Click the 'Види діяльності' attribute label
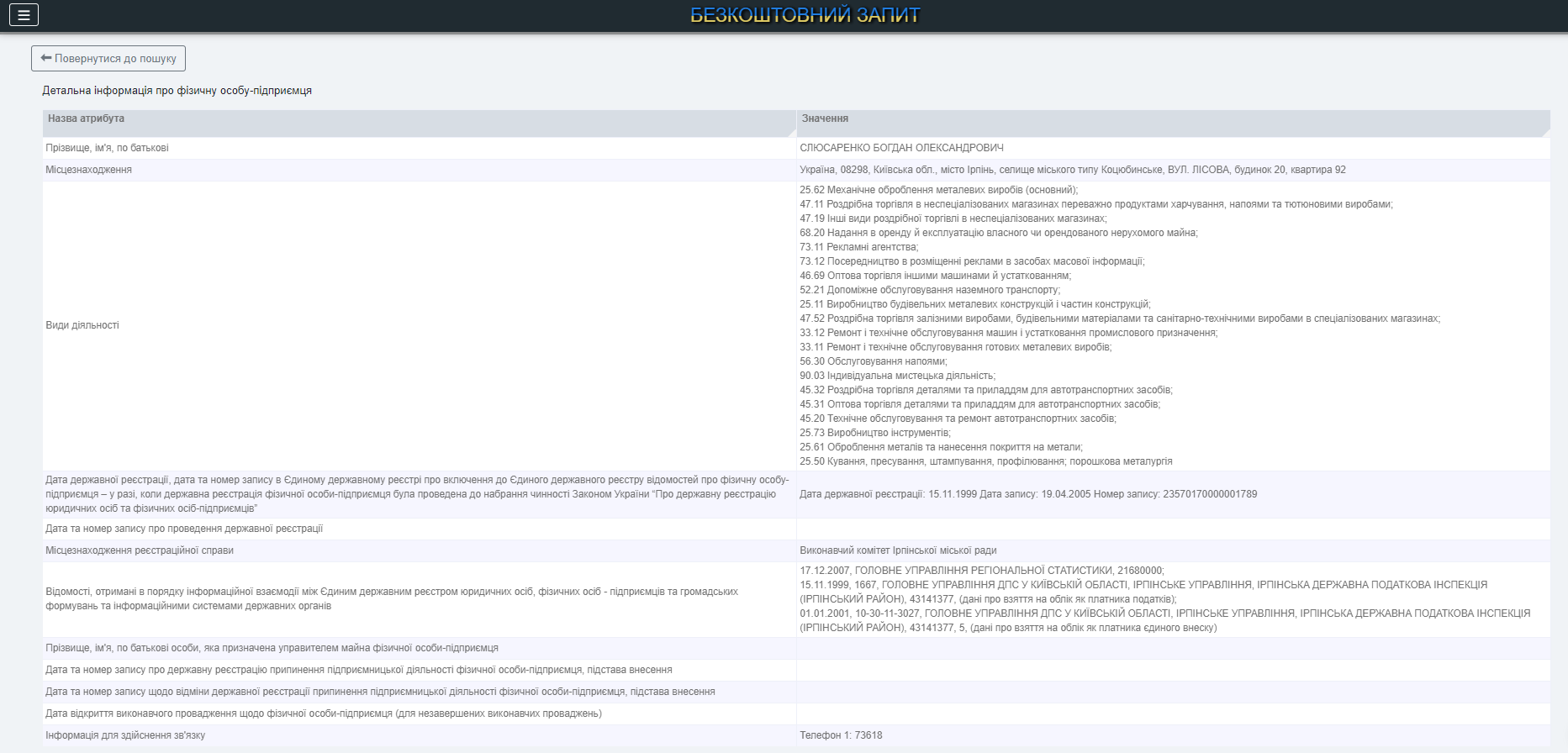Viewport: 1568px width, 753px height. click(82, 325)
